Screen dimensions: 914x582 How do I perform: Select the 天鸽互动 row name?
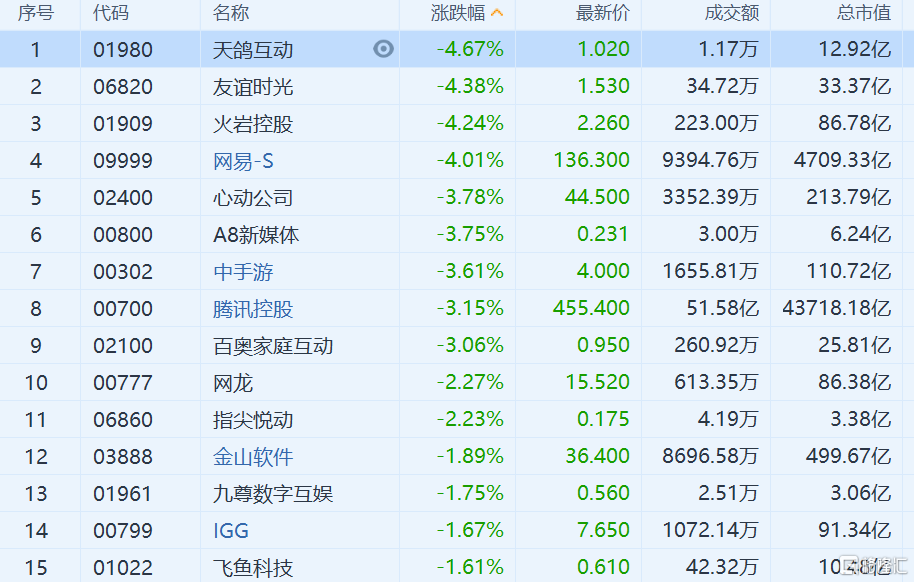click(x=253, y=50)
